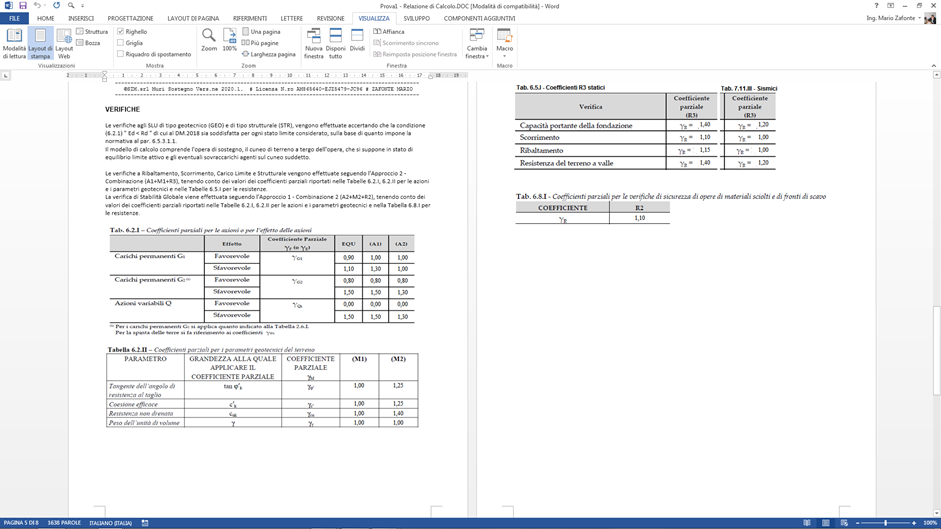
Task: Choose Una pagina zoom option
Action: (261, 31)
